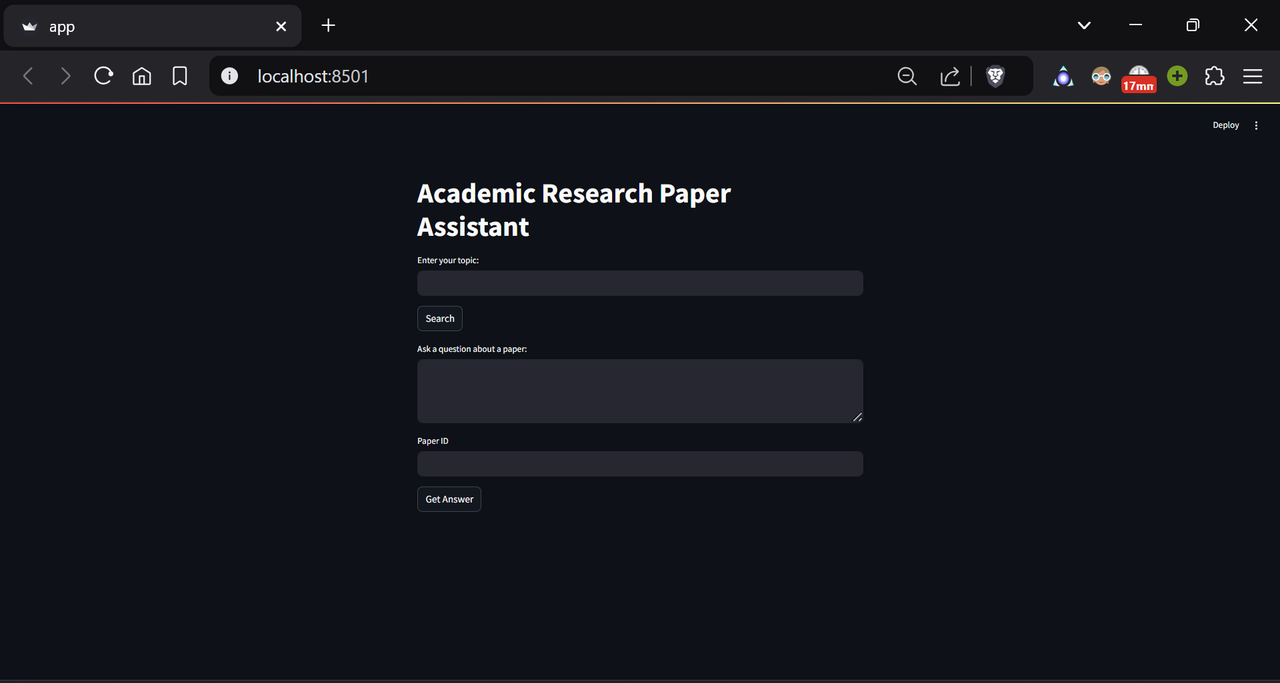Open the extensions puzzle menu
Viewport: 1280px width, 683px height.
1215,76
